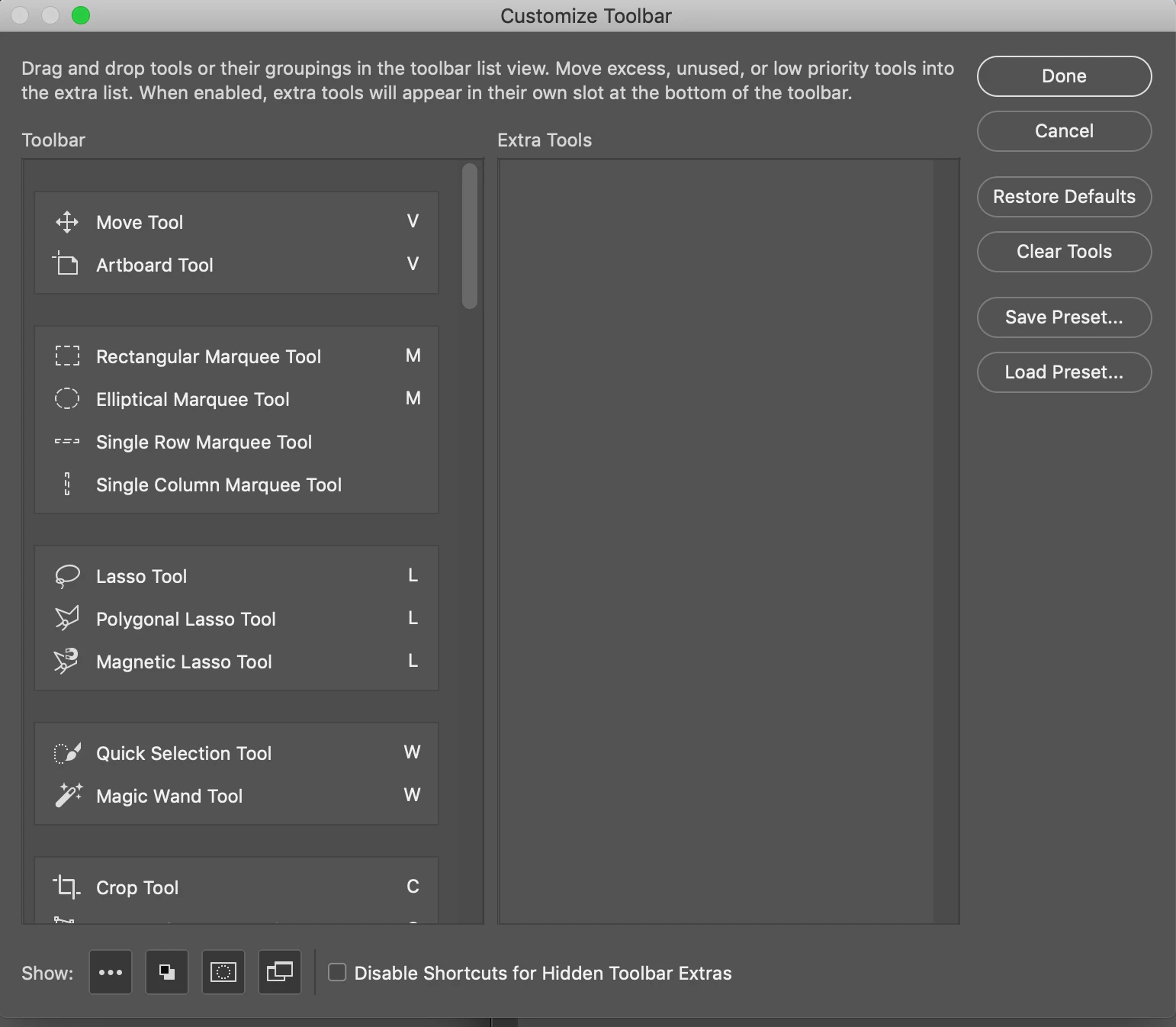Select the Crop Tool label
The width and height of the screenshot is (1176, 1027).
(137, 887)
